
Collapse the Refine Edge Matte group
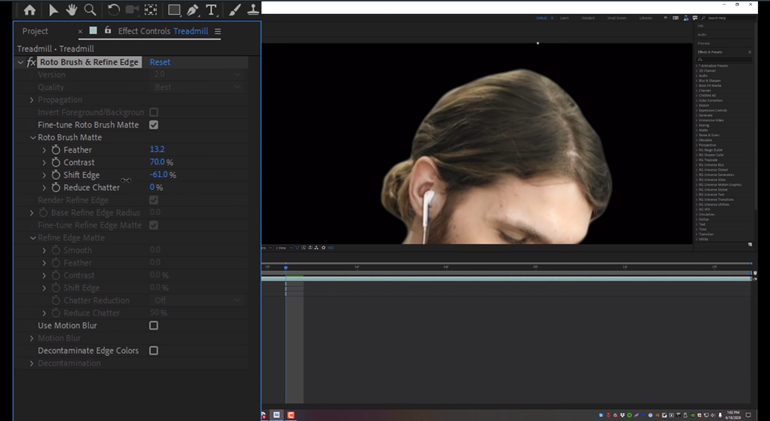[x=33, y=238]
